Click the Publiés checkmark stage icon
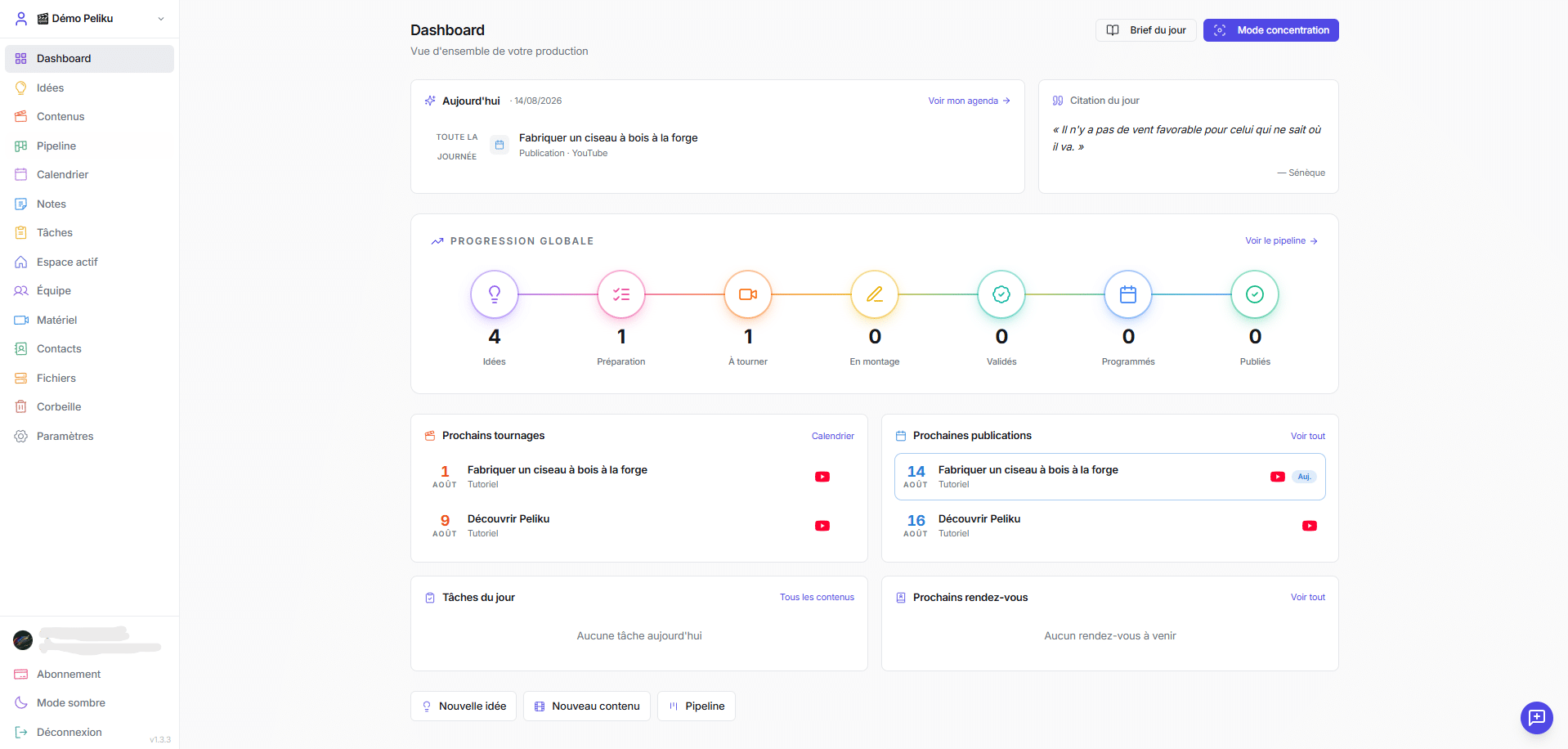Viewport: 1568px width, 749px height. 1255,294
